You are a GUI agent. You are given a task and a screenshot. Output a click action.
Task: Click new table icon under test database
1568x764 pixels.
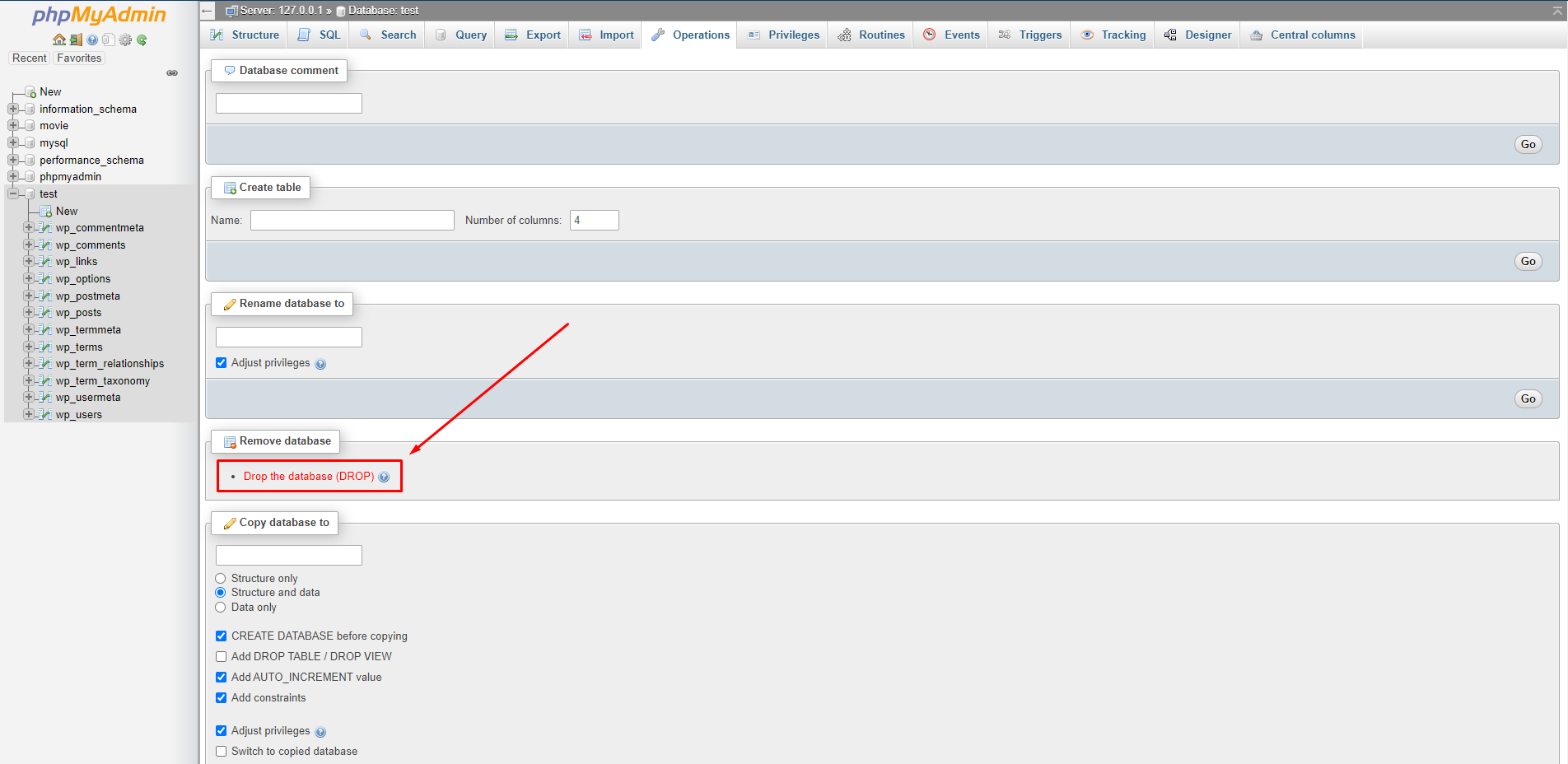click(46, 211)
